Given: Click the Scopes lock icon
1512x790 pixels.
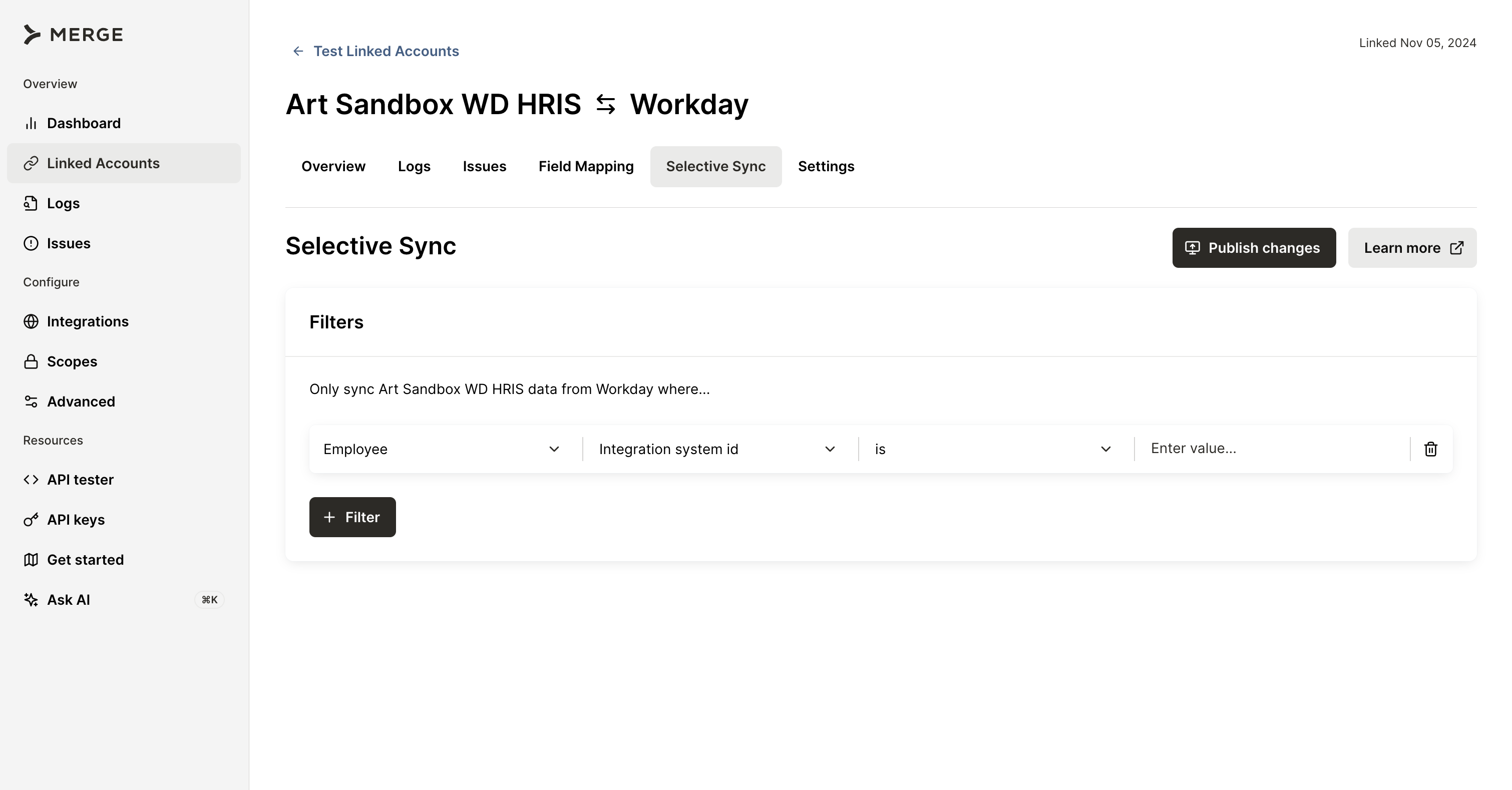Looking at the screenshot, I should [31, 361].
